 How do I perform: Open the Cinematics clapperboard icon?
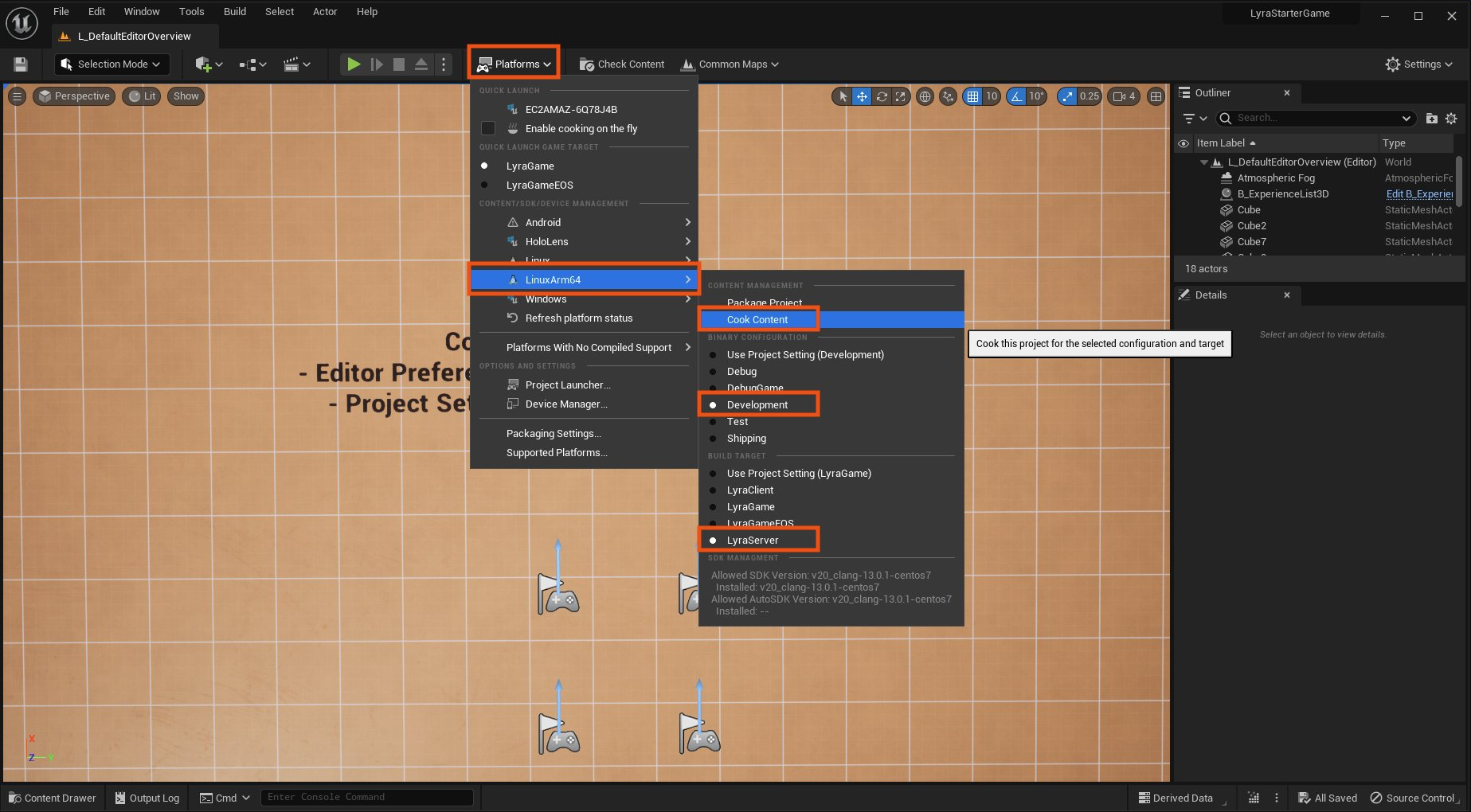(296, 64)
